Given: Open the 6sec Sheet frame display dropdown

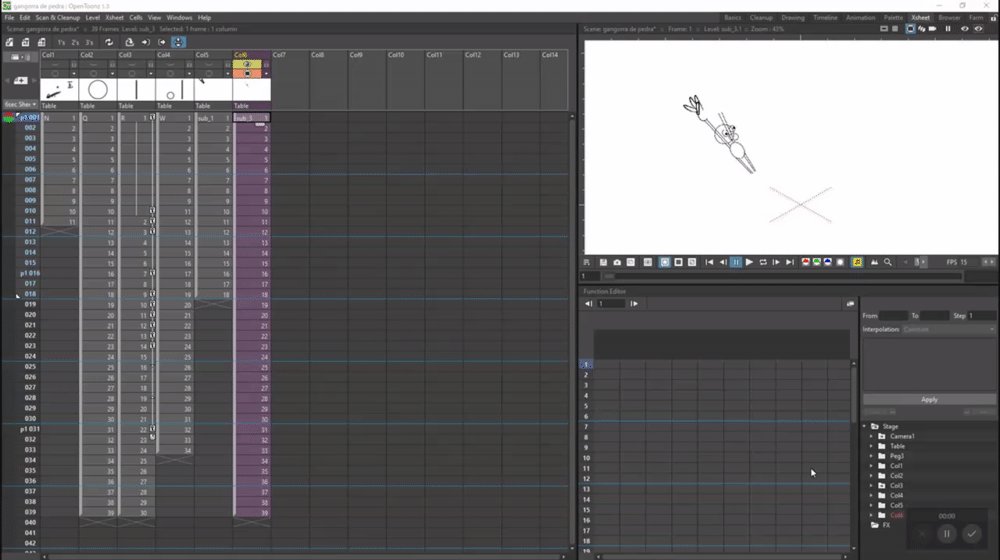Looking at the screenshot, I should pyautogui.click(x=20, y=104).
